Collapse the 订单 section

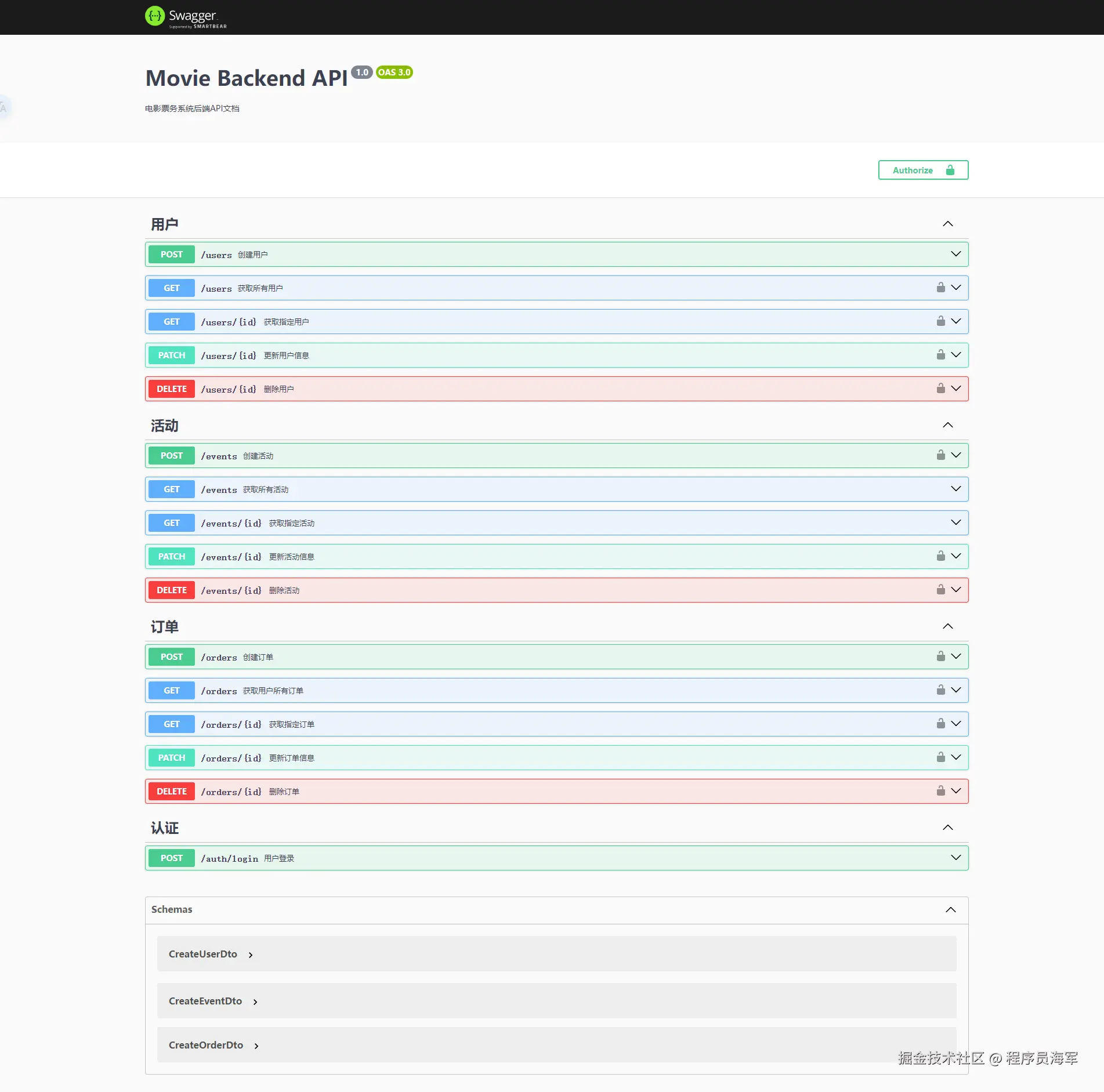point(947,626)
